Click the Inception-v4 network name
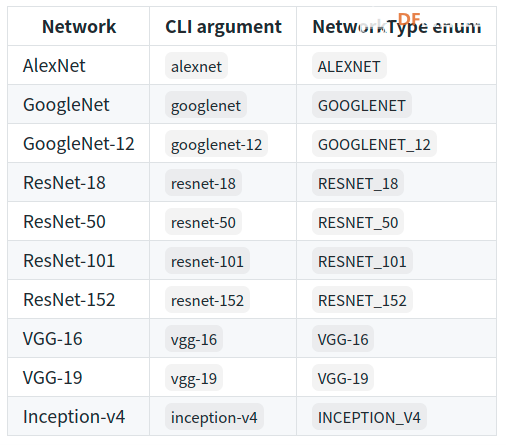The height and width of the screenshot is (445, 506). coord(74,416)
